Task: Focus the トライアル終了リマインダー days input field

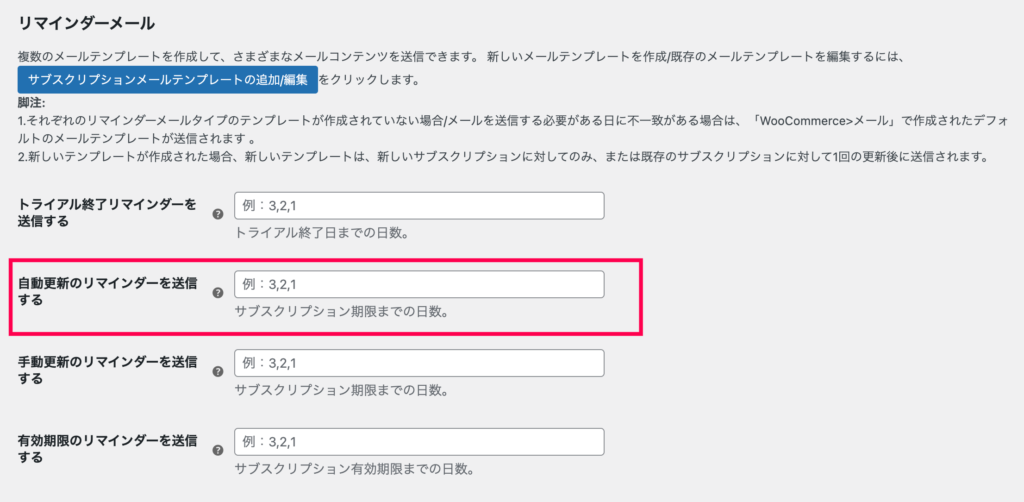Action: pos(419,206)
